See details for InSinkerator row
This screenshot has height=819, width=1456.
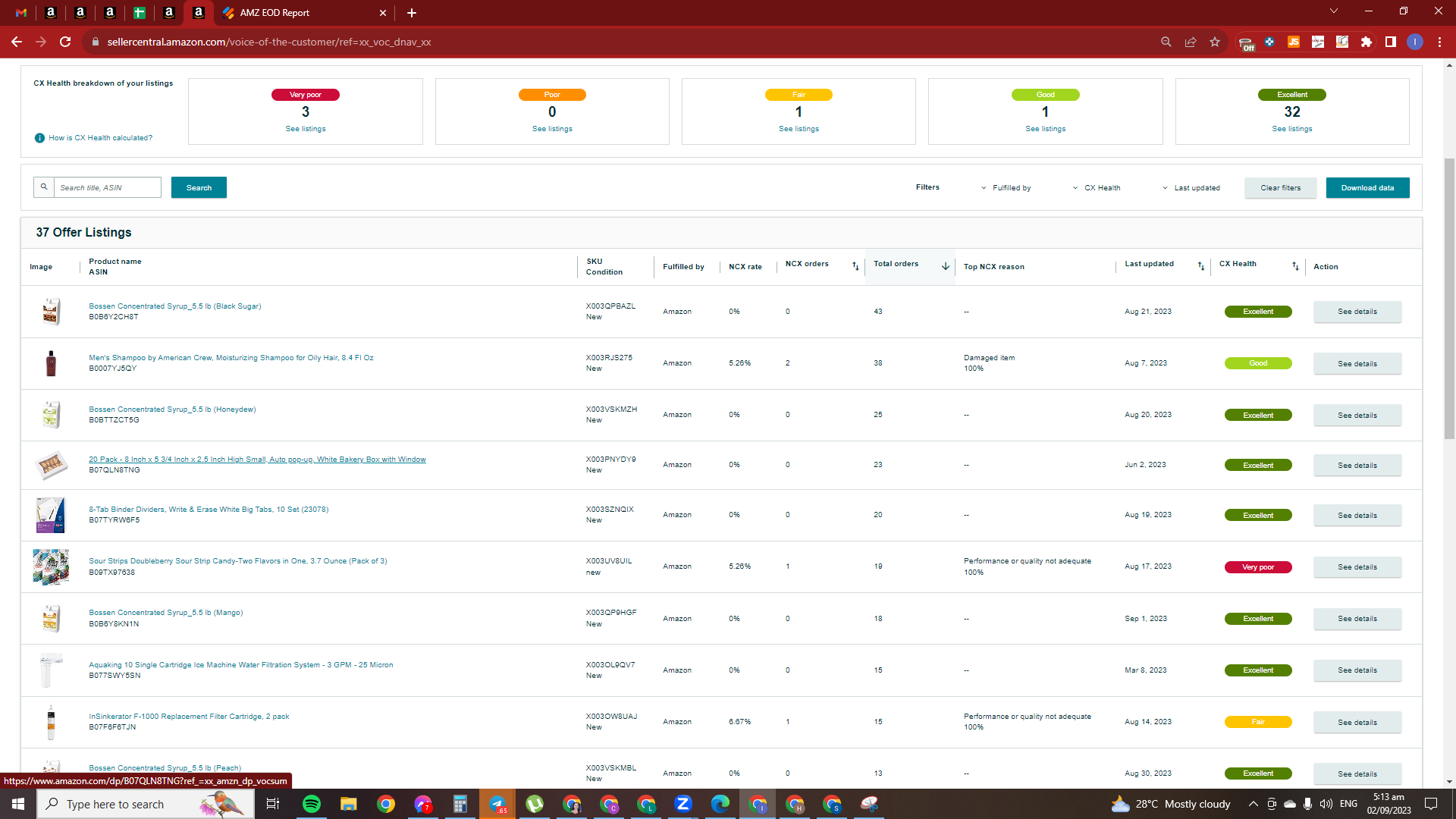tap(1357, 723)
